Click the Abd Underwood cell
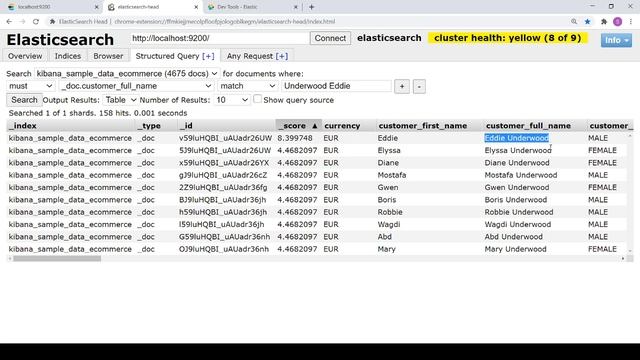 513,237
